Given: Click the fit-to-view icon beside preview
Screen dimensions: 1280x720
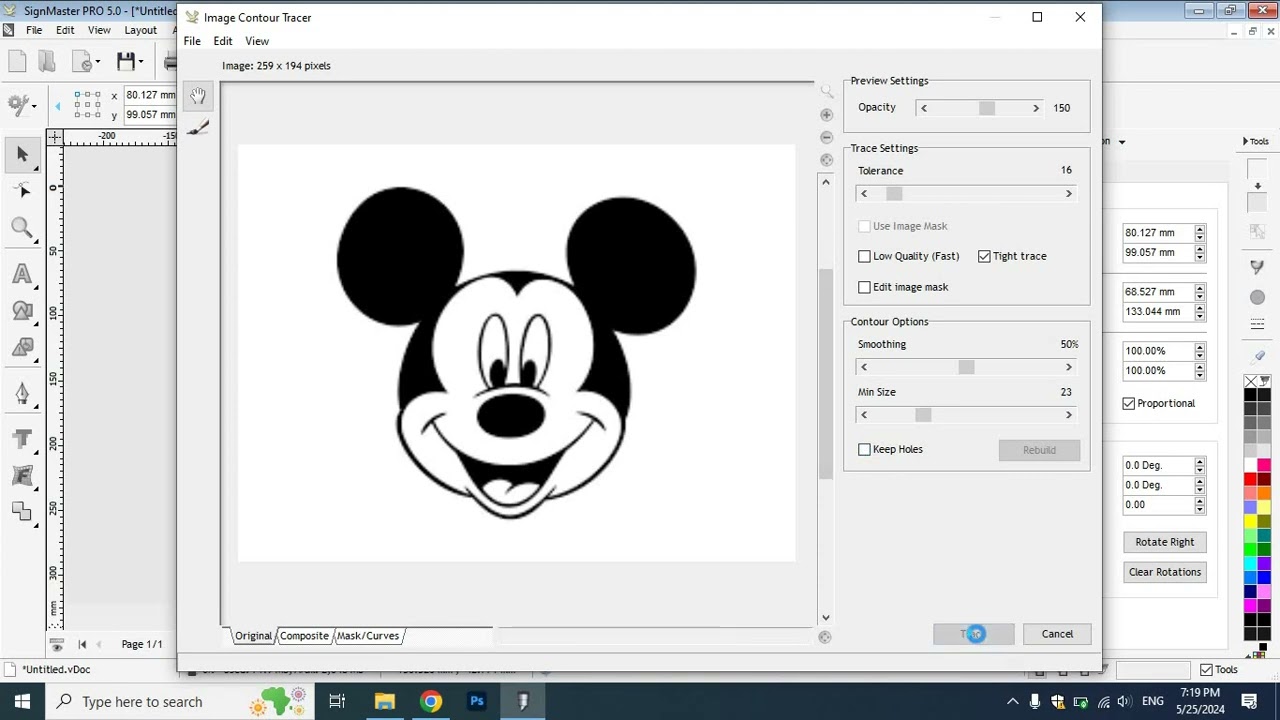Looking at the screenshot, I should (826, 160).
